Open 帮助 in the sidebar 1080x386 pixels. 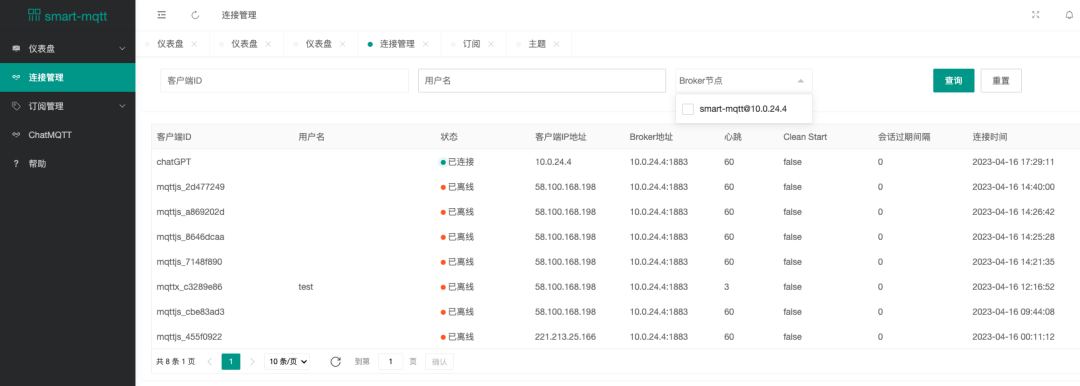pyautogui.click(x=68, y=164)
